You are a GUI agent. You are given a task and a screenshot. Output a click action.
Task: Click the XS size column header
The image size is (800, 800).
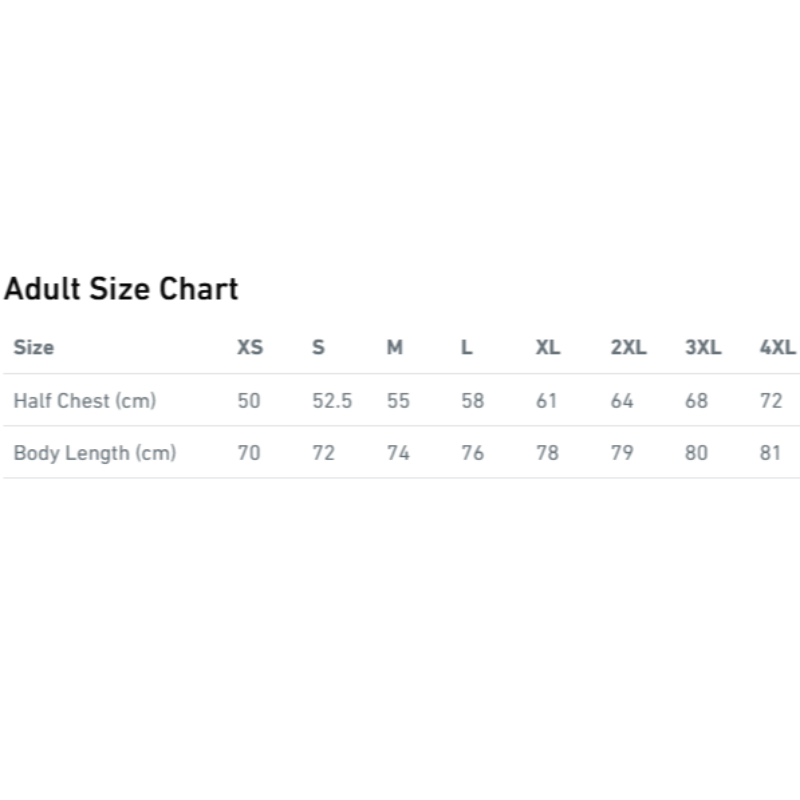click(x=250, y=348)
